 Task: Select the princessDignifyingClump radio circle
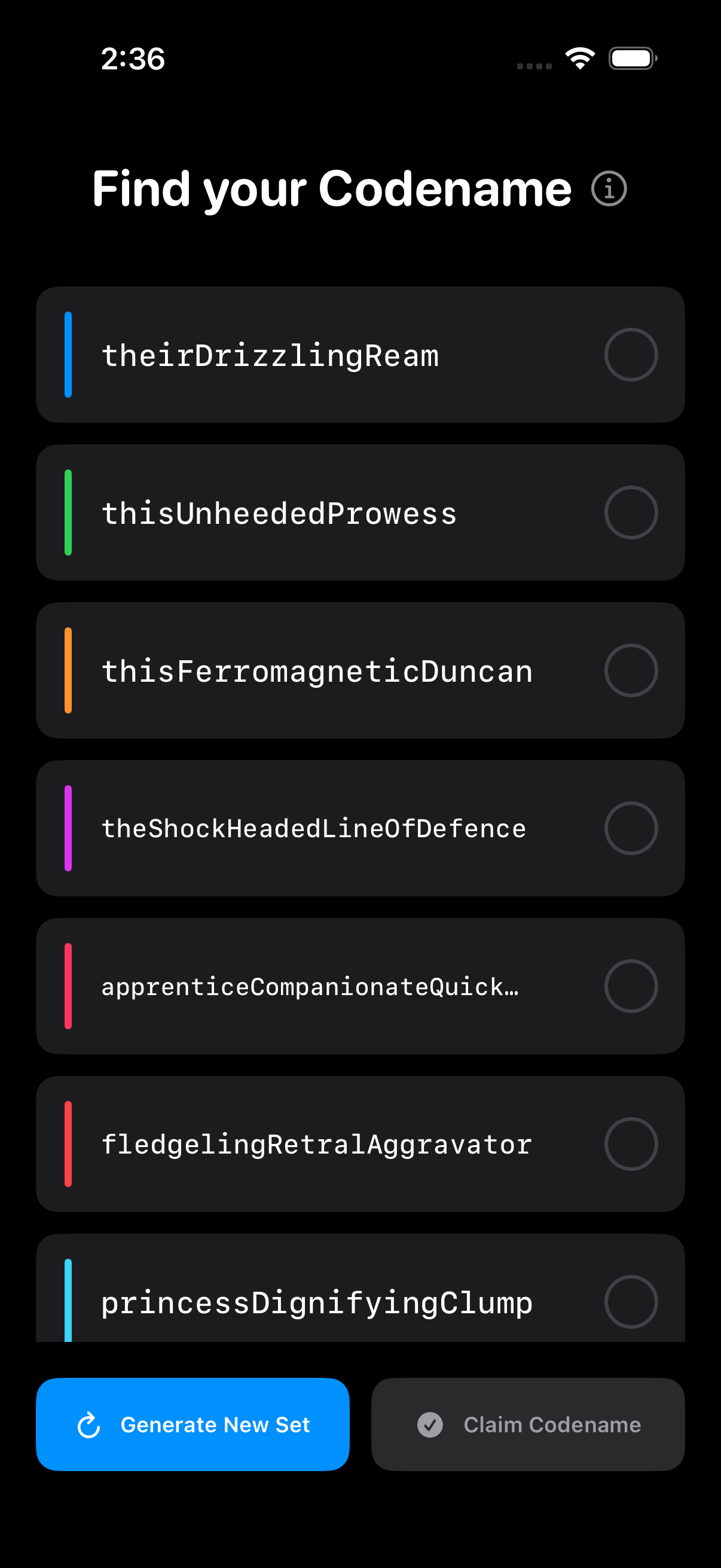[x=631, y=1301]
